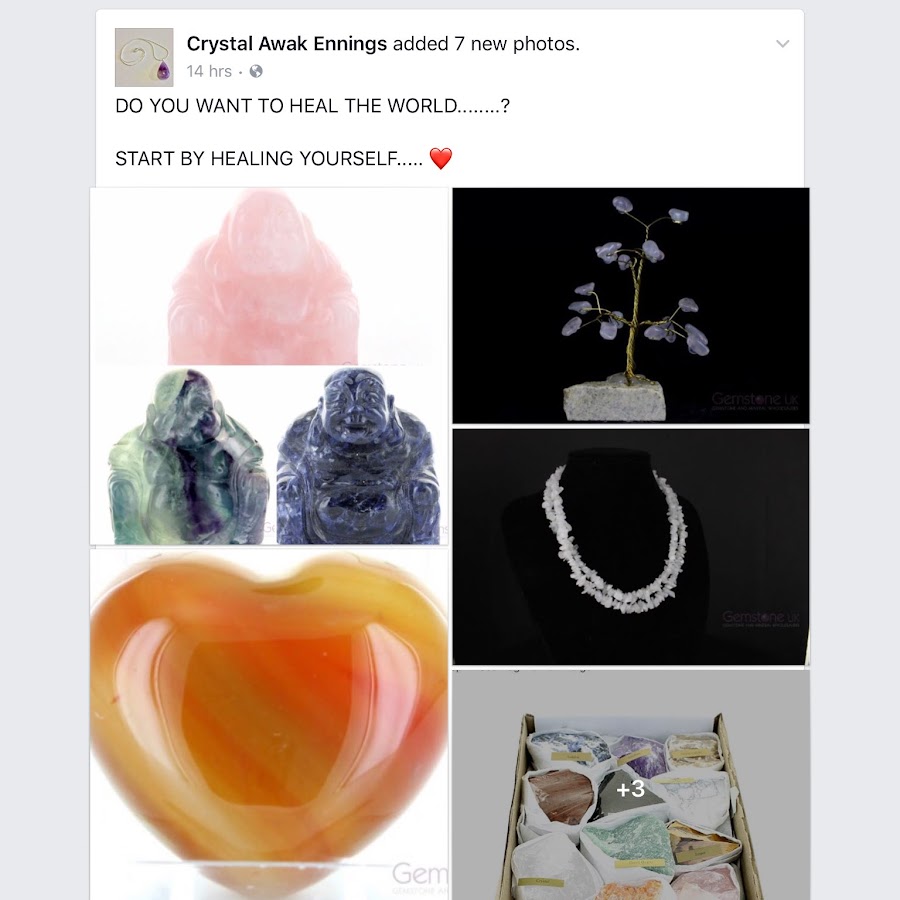
Task: Click the Gemstone UK watermark on necklace photo
Action: click(760, 619)
